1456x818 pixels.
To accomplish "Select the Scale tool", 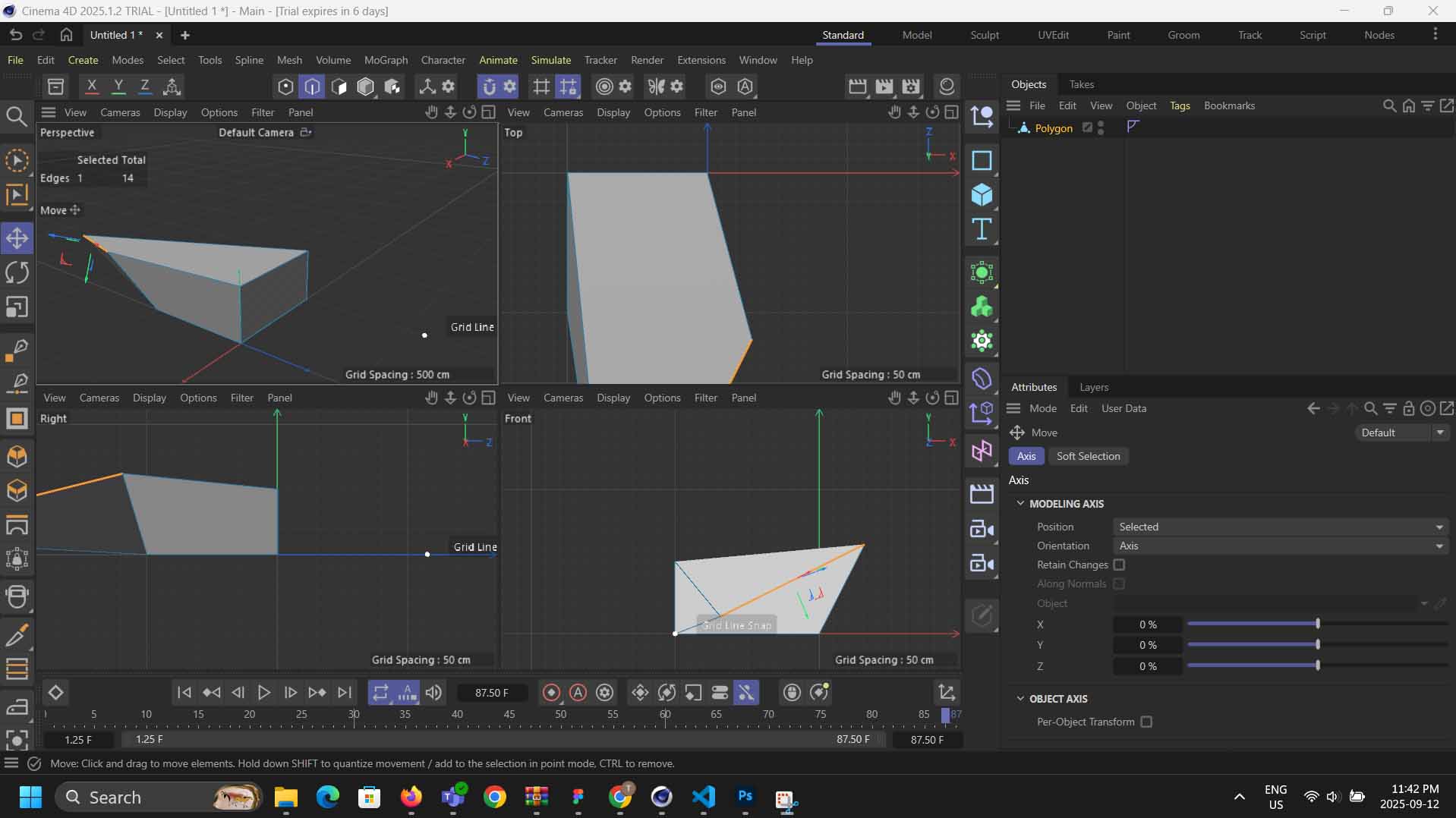I will pyautogui.click(x=17, y=307).
